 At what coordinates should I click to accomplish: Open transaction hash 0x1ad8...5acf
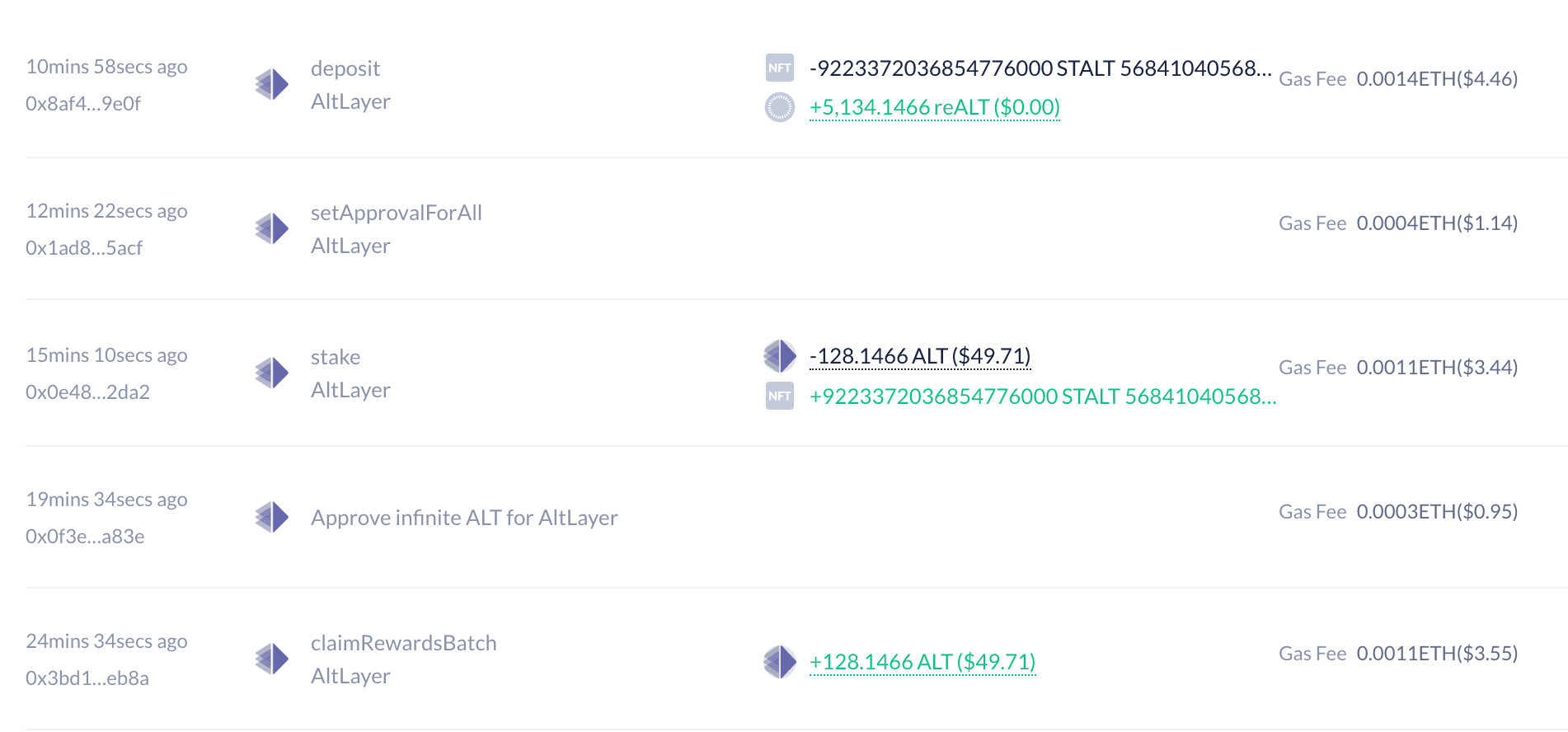(84, 248)
